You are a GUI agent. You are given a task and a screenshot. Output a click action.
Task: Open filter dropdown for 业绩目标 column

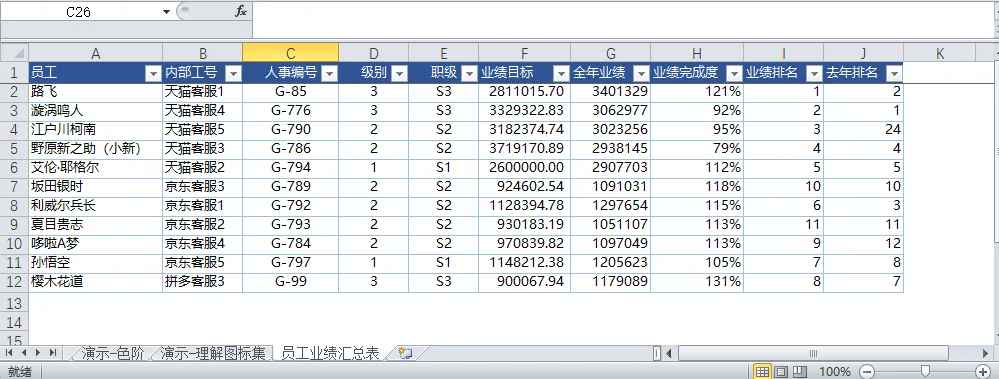(x=561, y=73)
